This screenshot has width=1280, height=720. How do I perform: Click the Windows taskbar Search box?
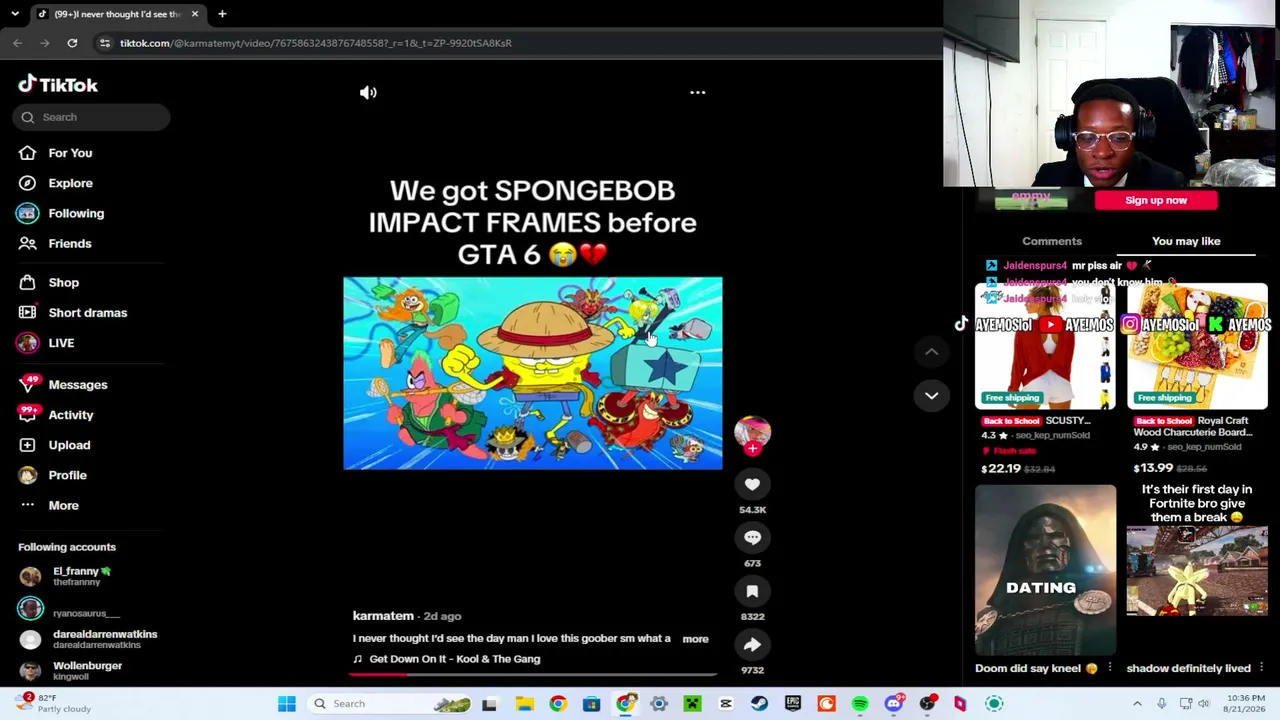pos(391,704)
